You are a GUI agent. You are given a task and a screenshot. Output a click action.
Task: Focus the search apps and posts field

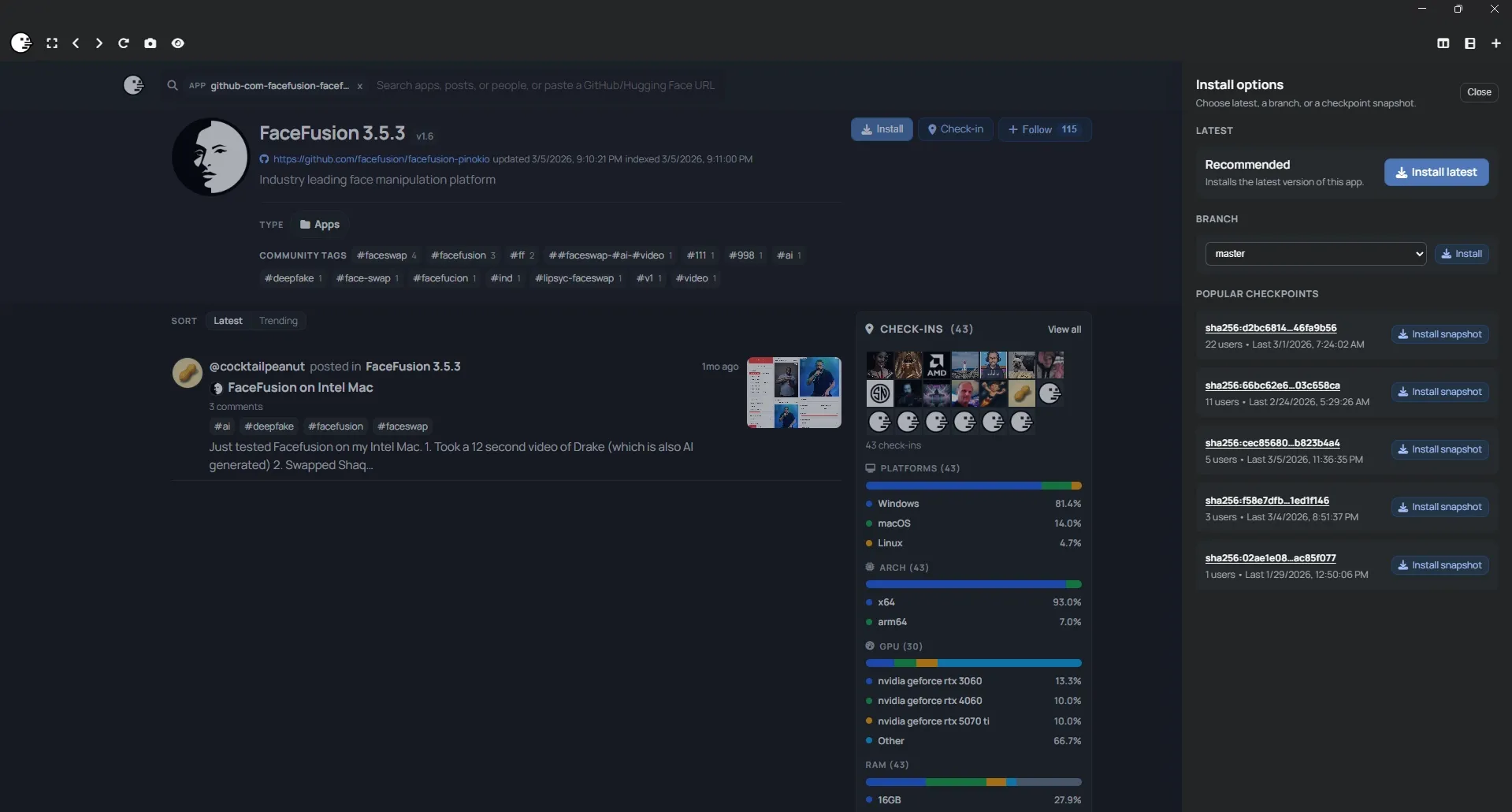click(546, 85)
